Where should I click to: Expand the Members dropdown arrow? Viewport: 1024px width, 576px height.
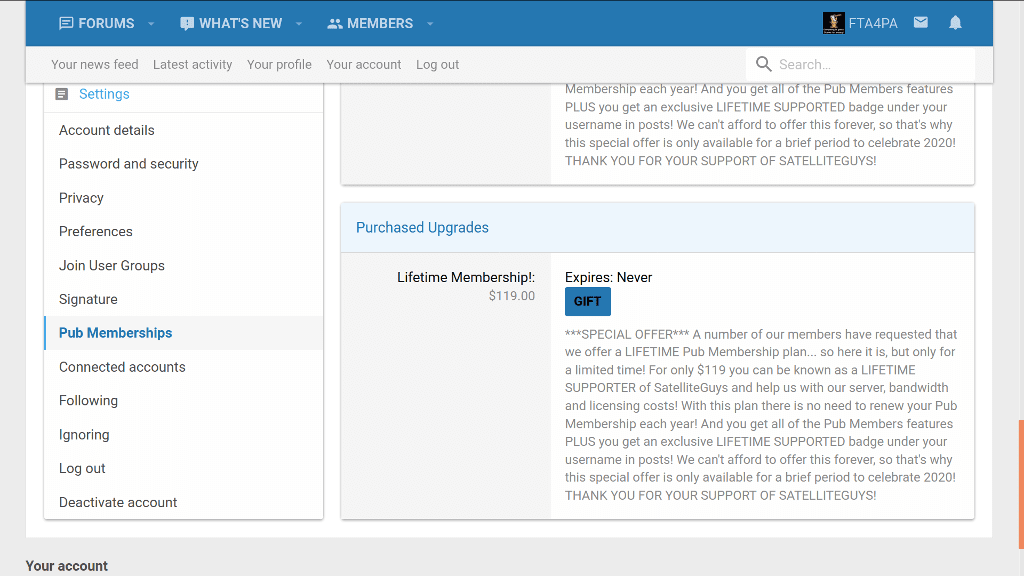(430, 23)
